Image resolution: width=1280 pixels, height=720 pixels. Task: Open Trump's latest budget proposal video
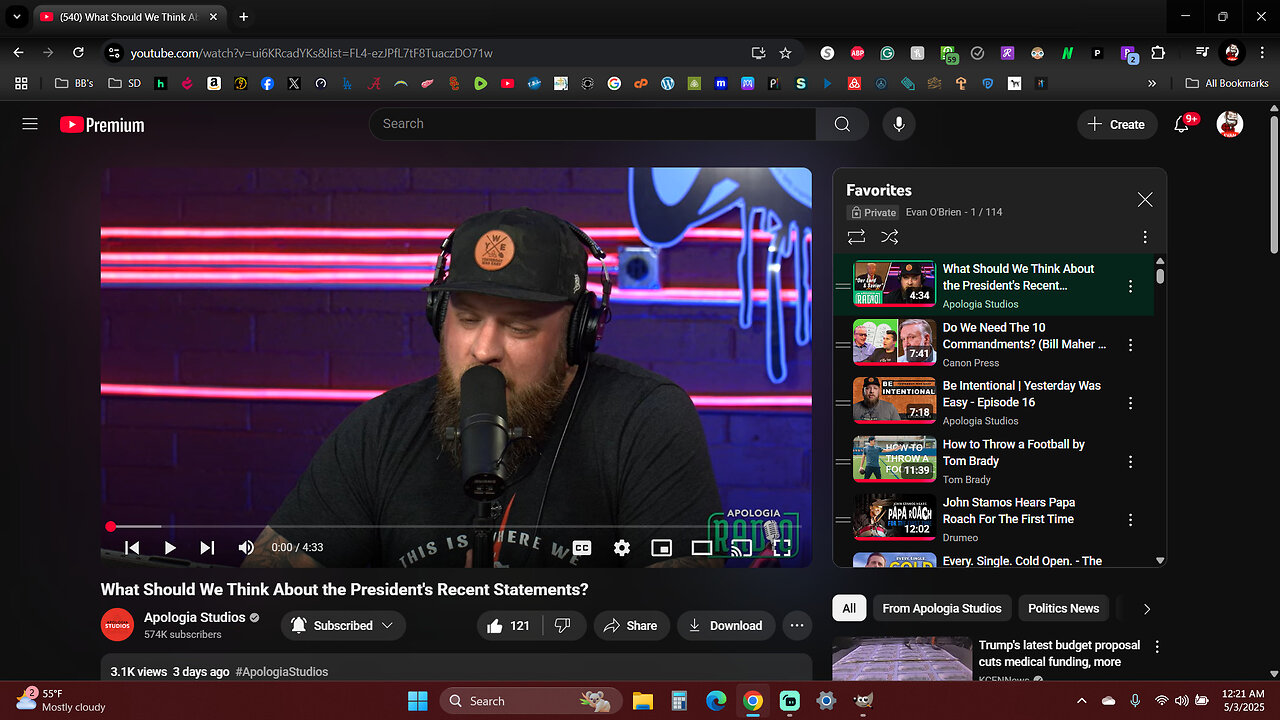coord(1059,654)
